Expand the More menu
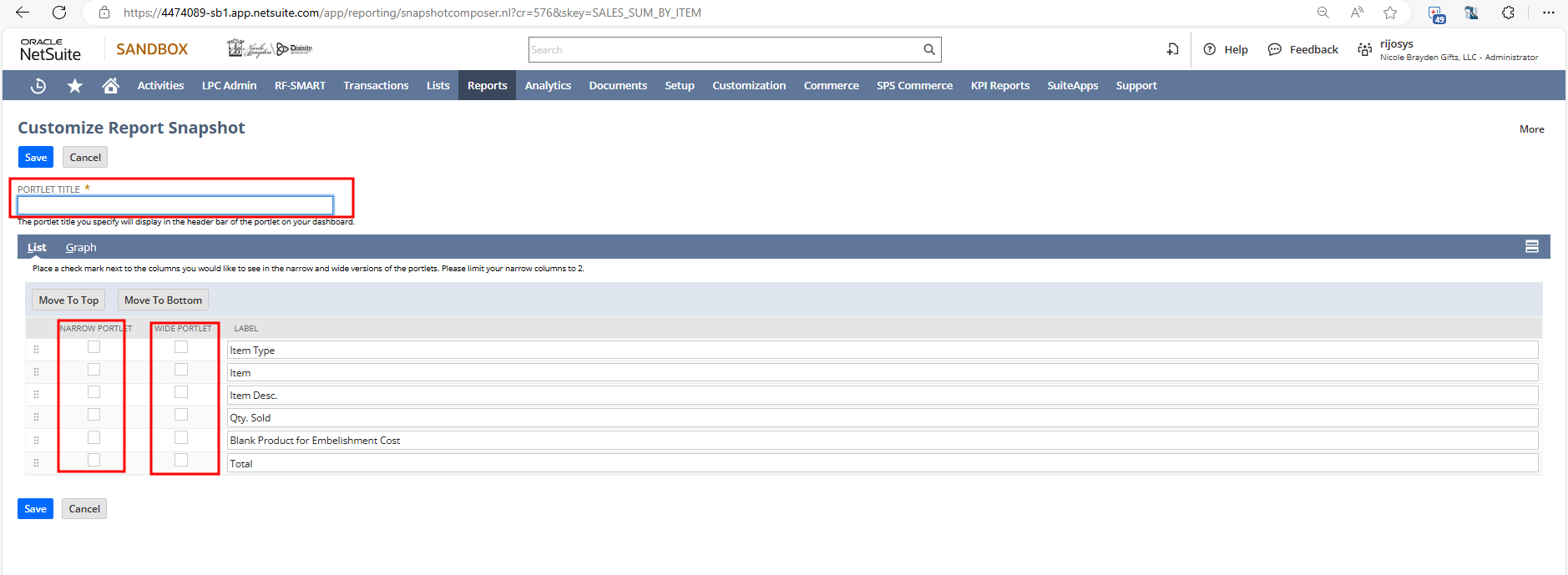Image resolution: width=1568 pixels, height=575 pixels. (x=1531, y=129)
